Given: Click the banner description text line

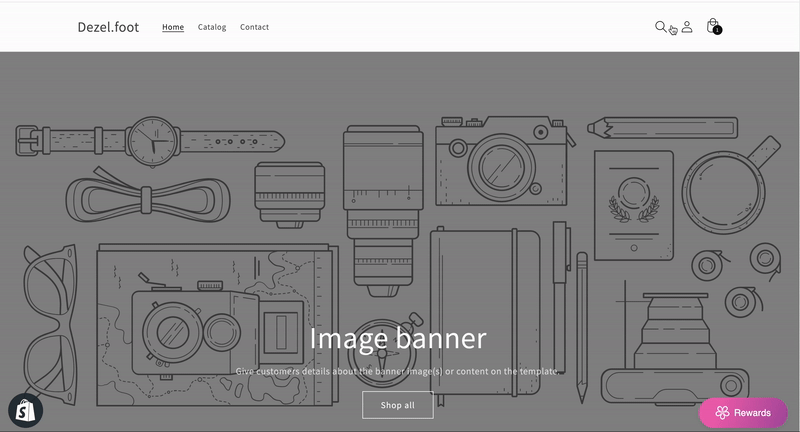Looking at the screenshot, I should (398, 371).
